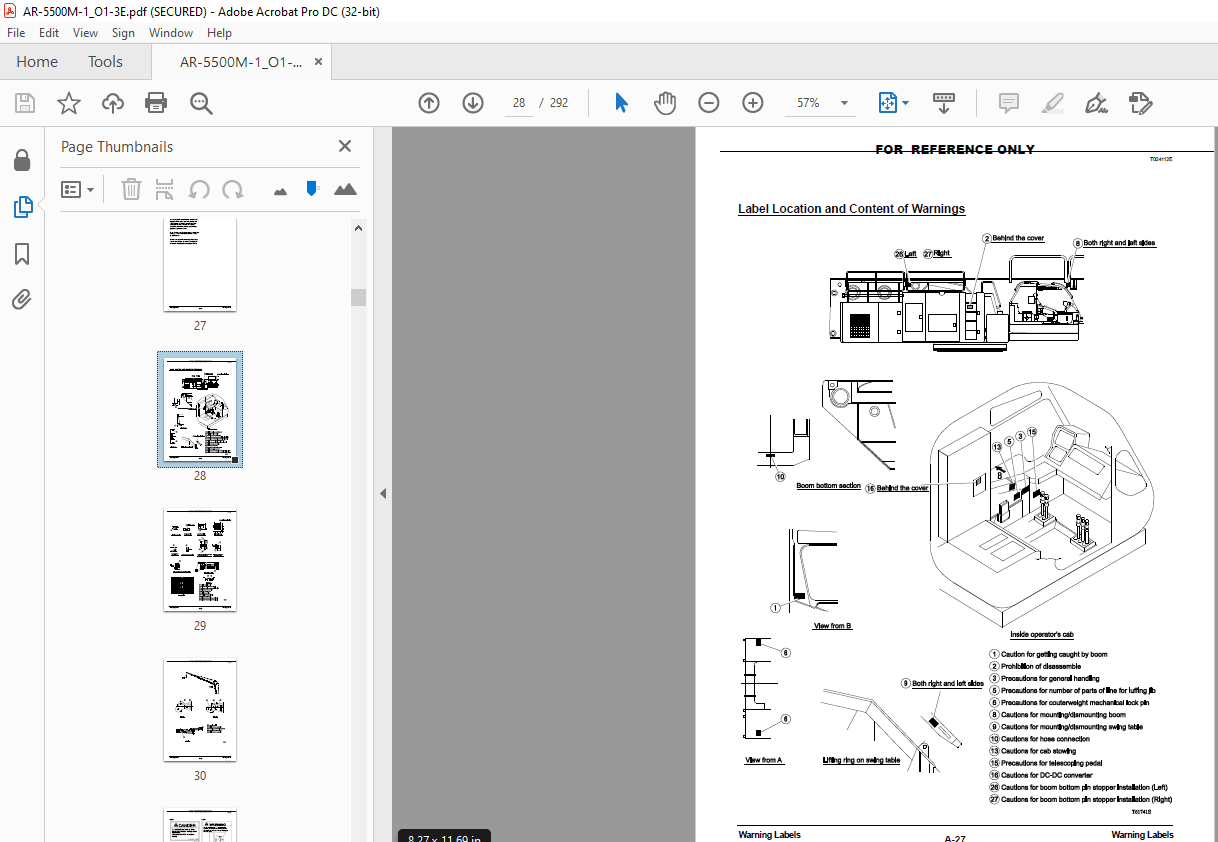Navigate to the next page with down arrow
The image size is (1218, 842).
point(472,103)
